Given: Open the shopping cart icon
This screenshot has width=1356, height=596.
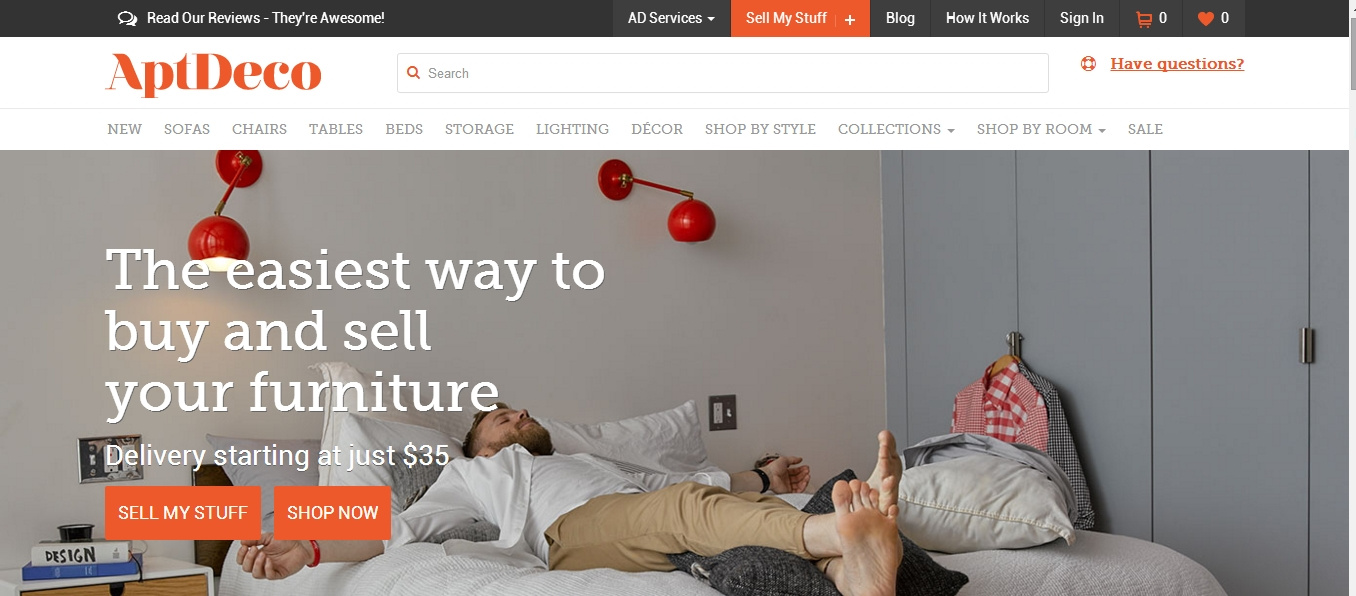Looking at the screenshot, I should click(x=1143, y=18).
